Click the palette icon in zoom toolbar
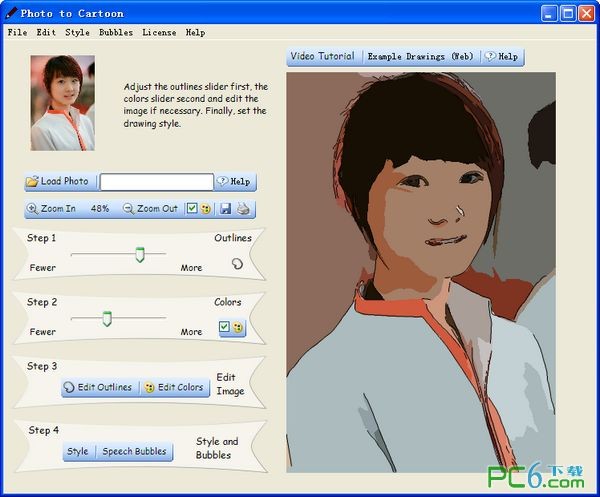 206,209
